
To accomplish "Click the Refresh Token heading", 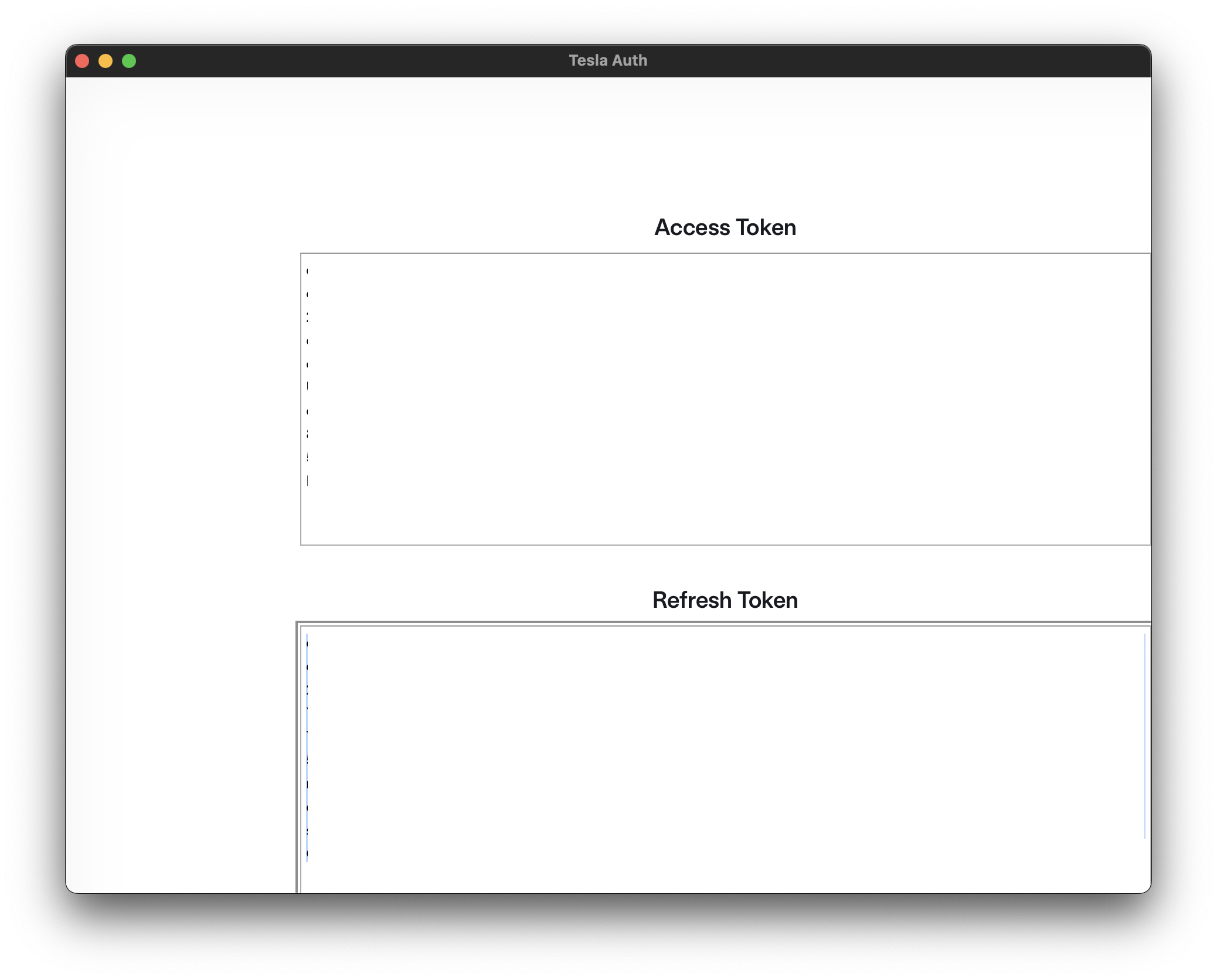I will [725, 600].
